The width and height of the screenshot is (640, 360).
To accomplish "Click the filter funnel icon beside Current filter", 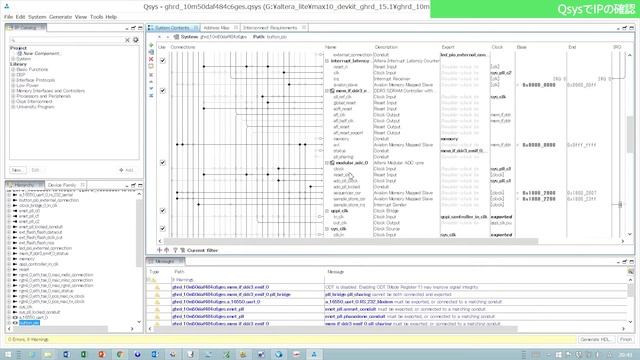I will [175, 250].
